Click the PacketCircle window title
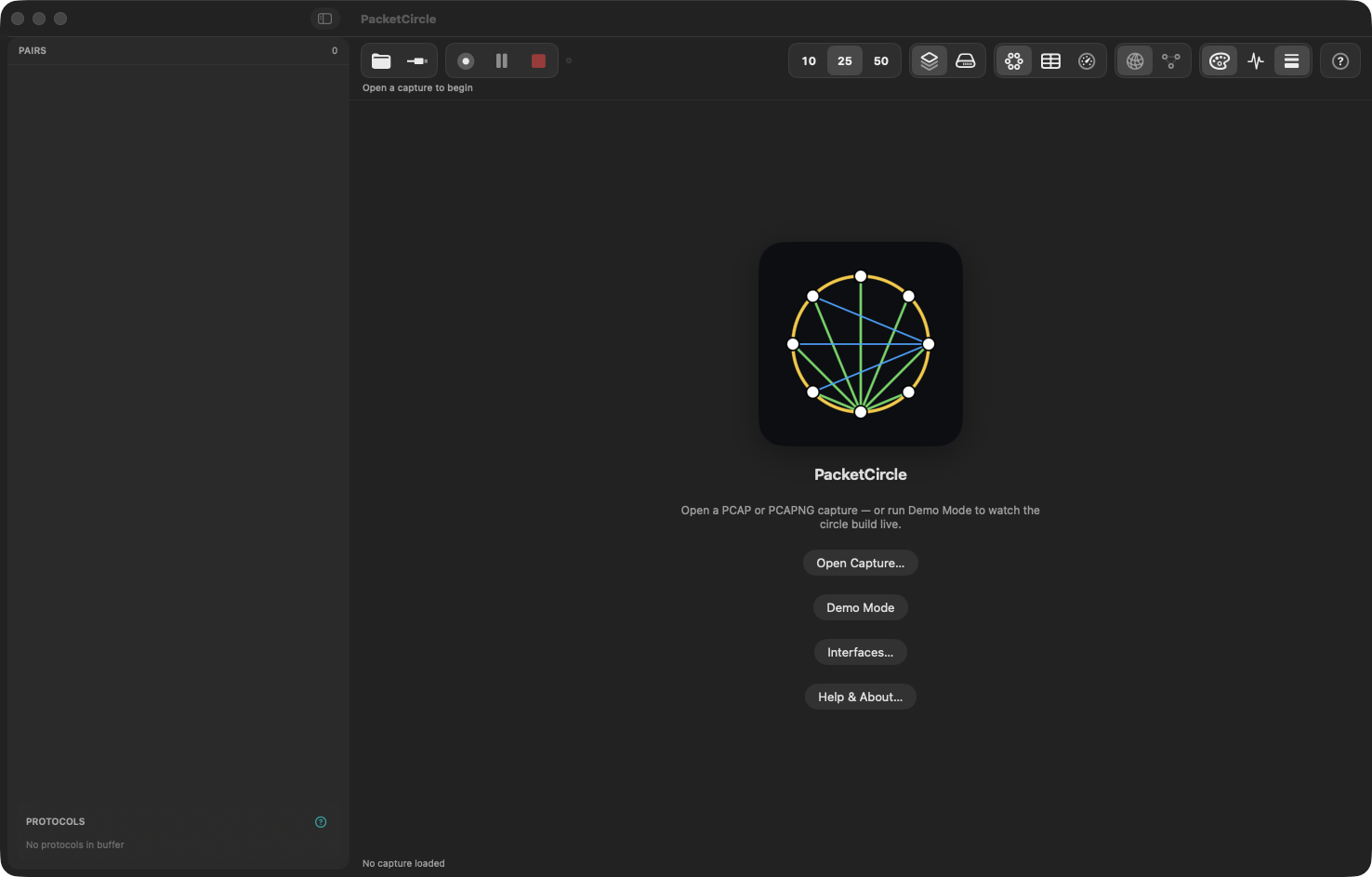Screen dimensions: 1372x877 [x=399, y=19]
